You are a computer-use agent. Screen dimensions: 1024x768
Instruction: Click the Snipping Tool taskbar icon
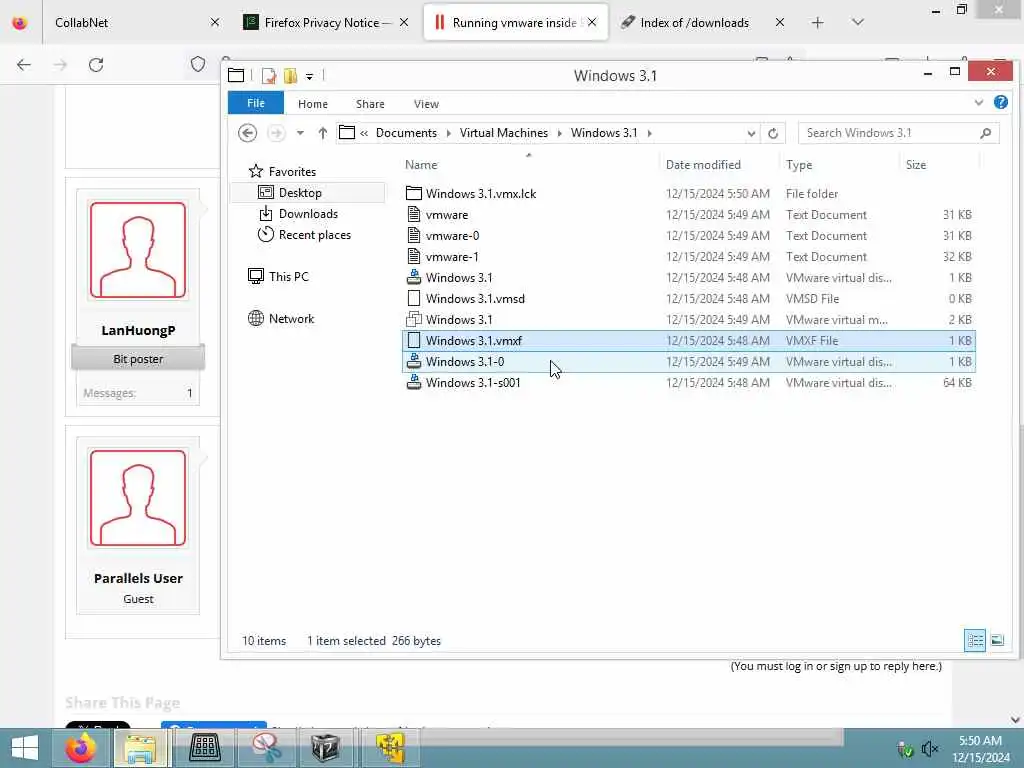pyautogui.click(x=266, y=748)
